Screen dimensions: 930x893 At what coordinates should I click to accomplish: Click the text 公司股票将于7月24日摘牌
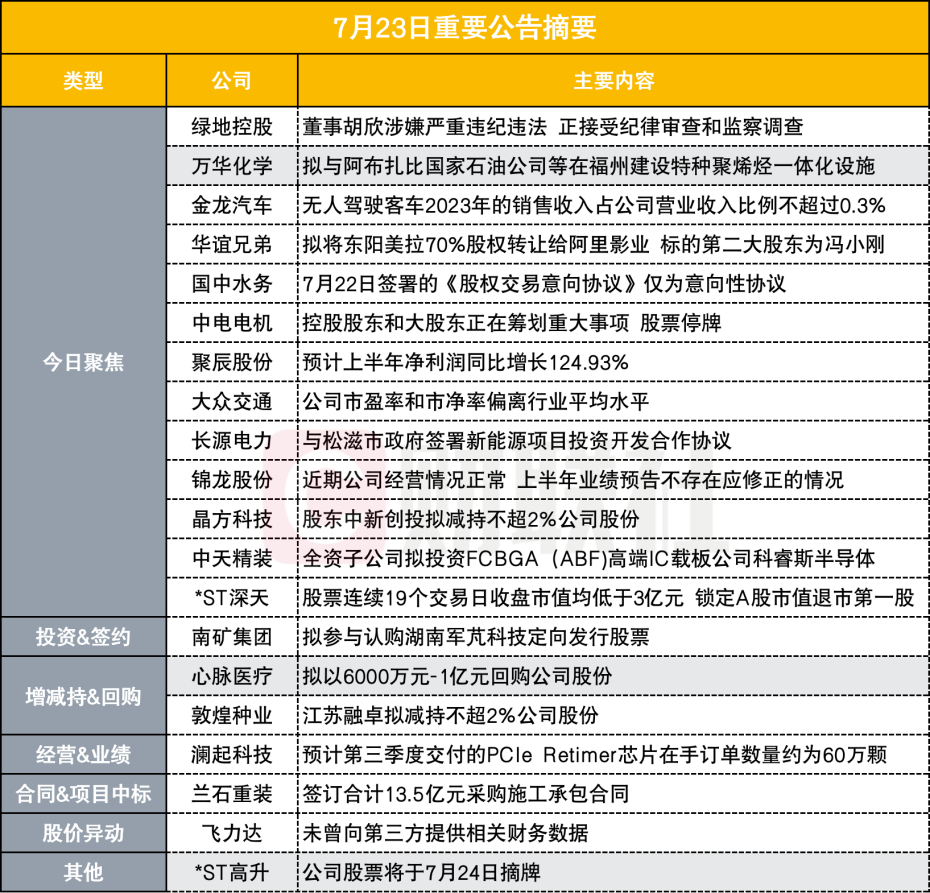(x=422, y=872)
